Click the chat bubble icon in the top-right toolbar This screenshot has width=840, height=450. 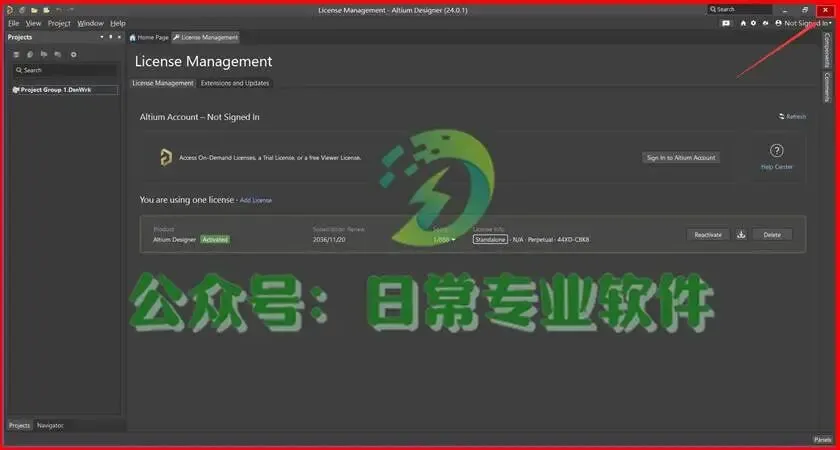tap(726, 23)
